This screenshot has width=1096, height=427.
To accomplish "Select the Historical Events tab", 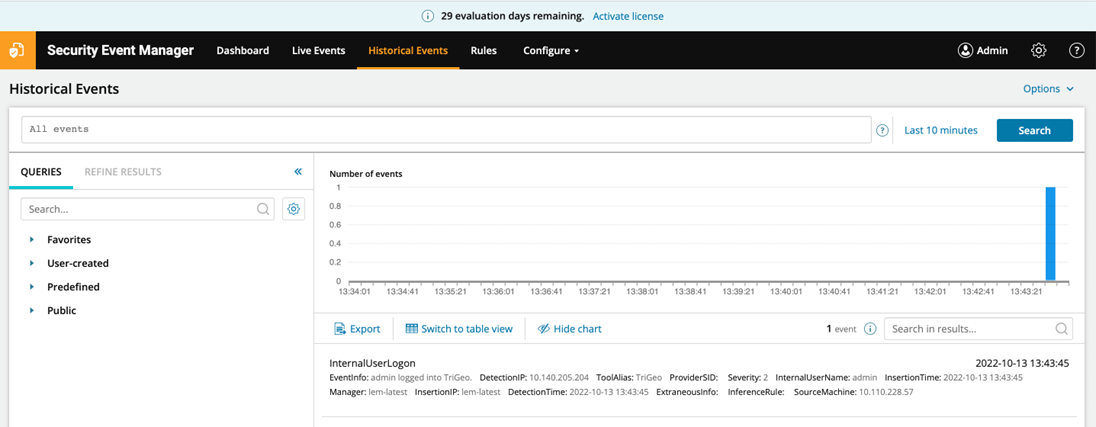I will pos(408,50).
